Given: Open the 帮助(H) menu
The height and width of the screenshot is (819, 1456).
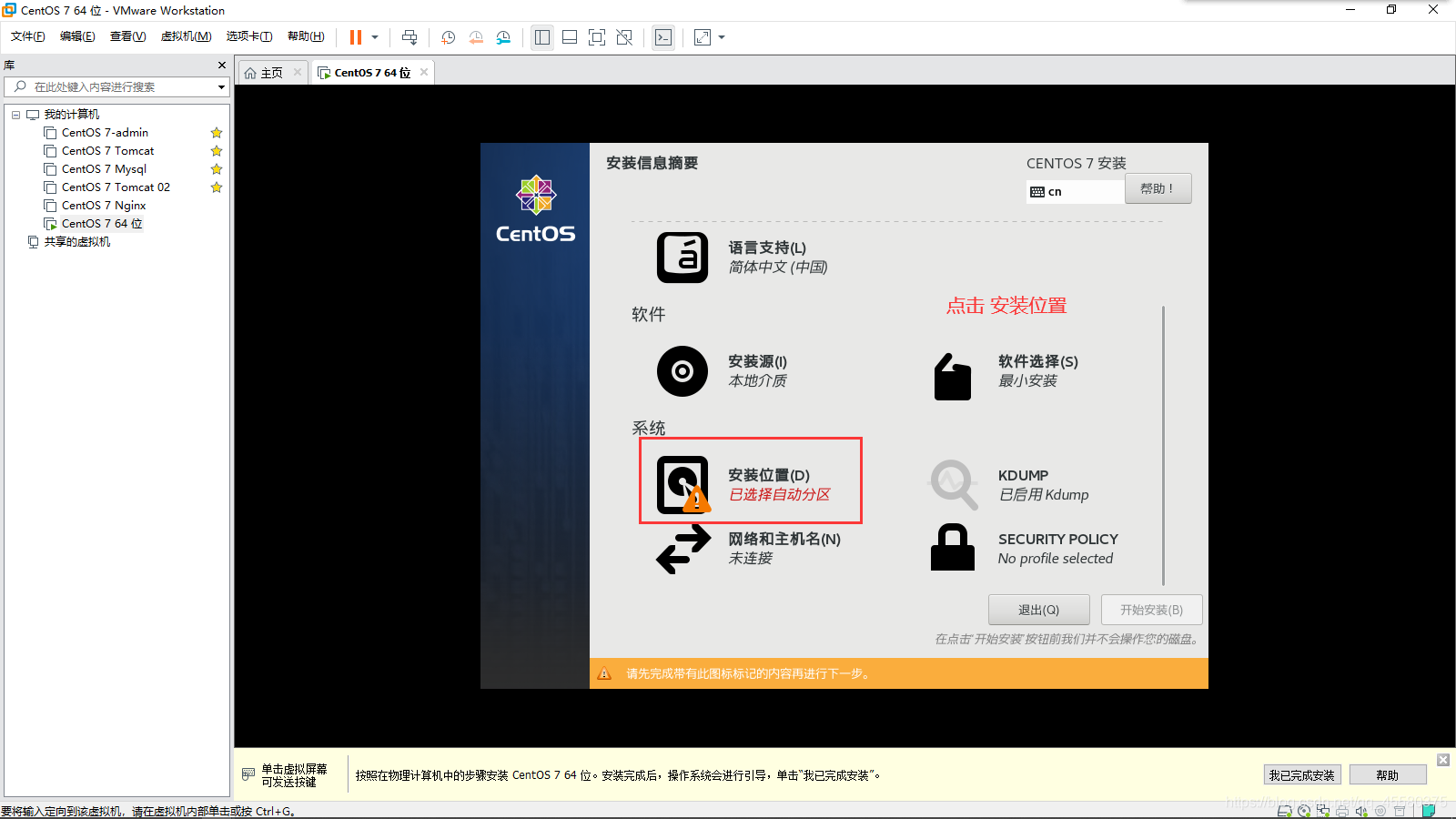Looking at the screenshot, I should point(306,36).
